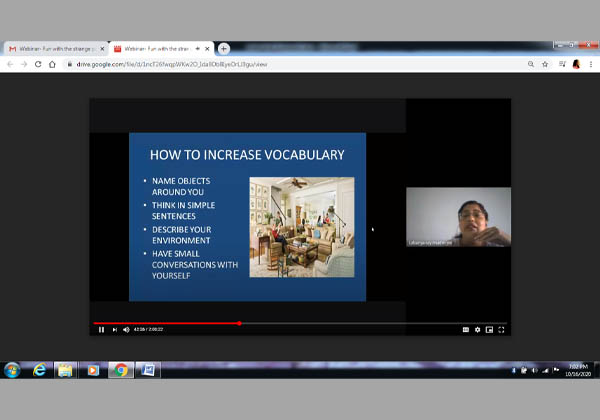This screenshot has height=420, width=600.
Task: Open video settings gear
Action: click(478, 329)
